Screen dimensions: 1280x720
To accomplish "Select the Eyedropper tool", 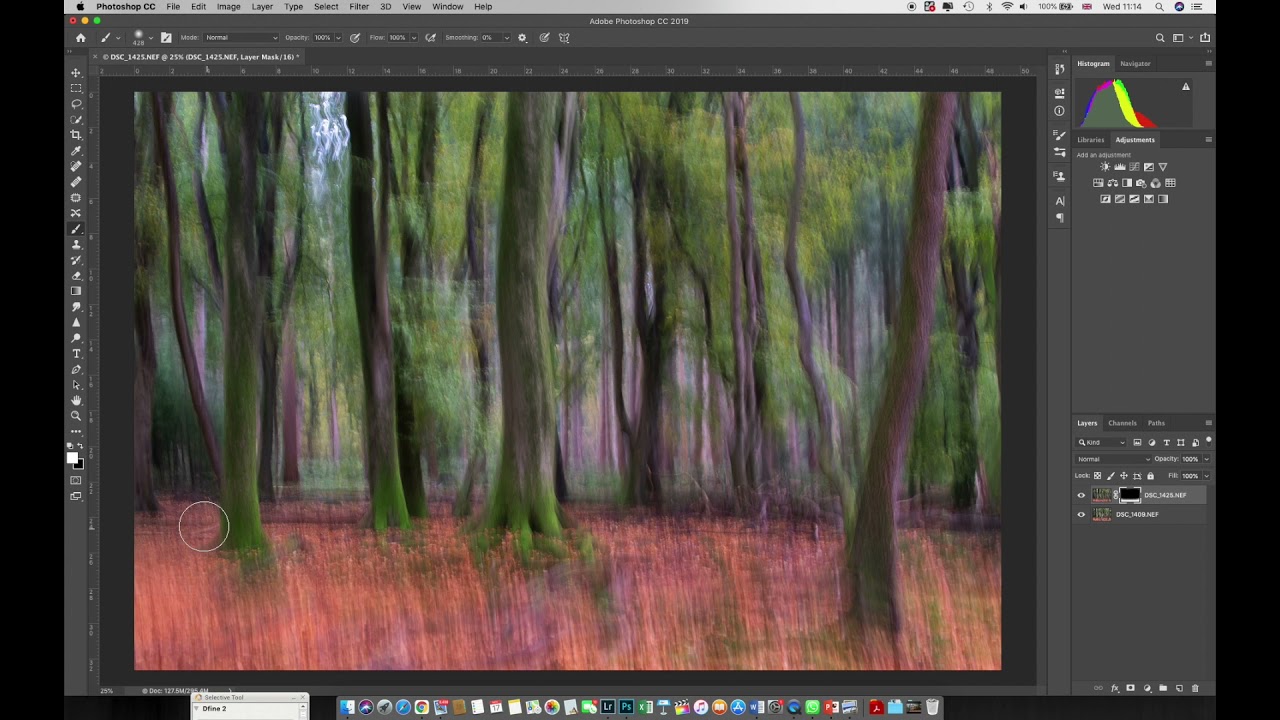I will point(76,151).
